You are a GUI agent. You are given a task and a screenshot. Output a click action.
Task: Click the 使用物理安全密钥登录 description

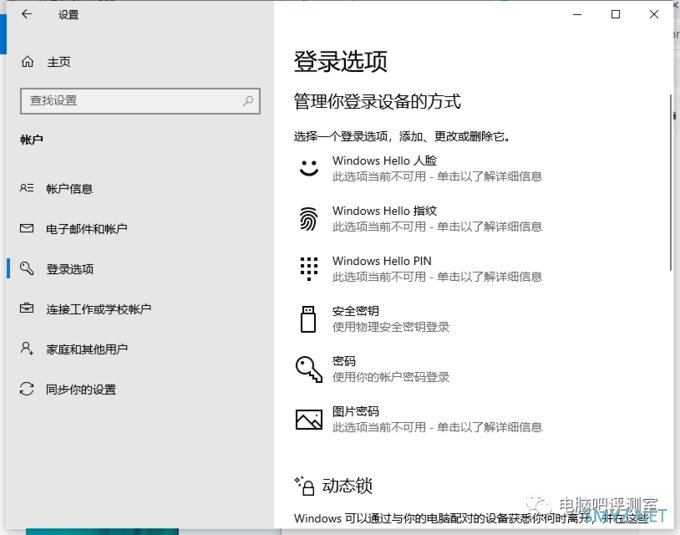tap(391, 327)
